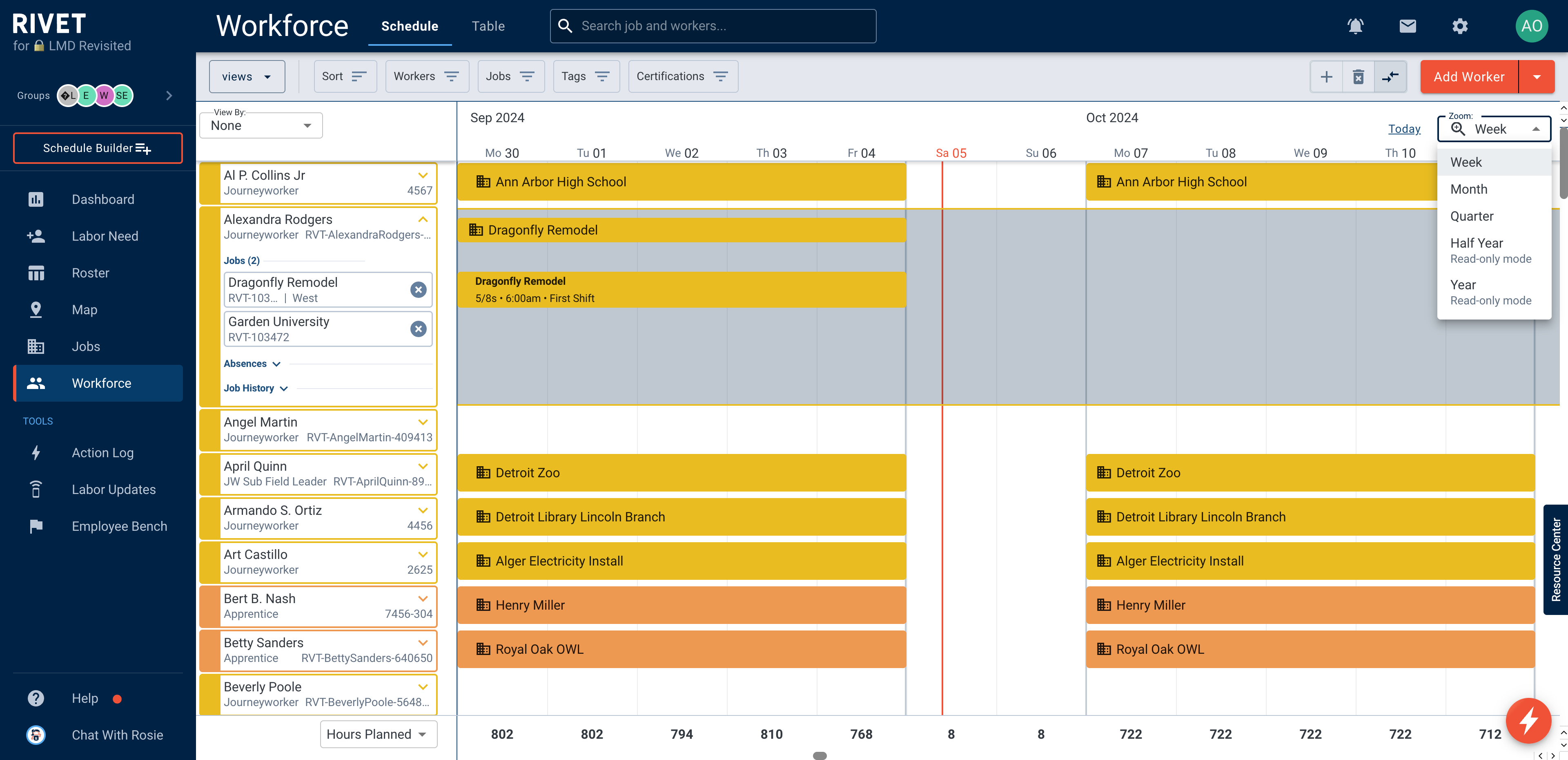The height and width of the screenshot is (760, 1568).
Task: Open the View By None dropdown
Action: 261,125
